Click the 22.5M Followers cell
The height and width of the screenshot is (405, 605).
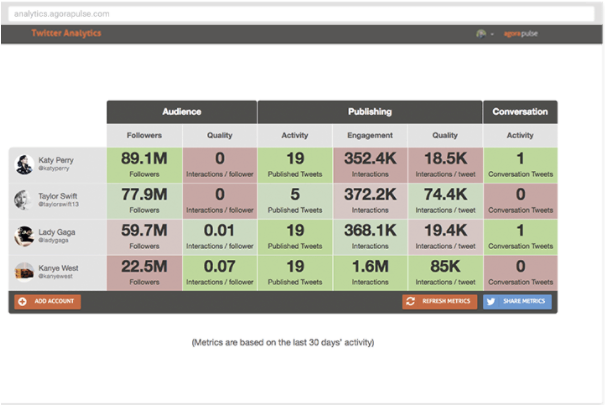[x=144, y=273]
